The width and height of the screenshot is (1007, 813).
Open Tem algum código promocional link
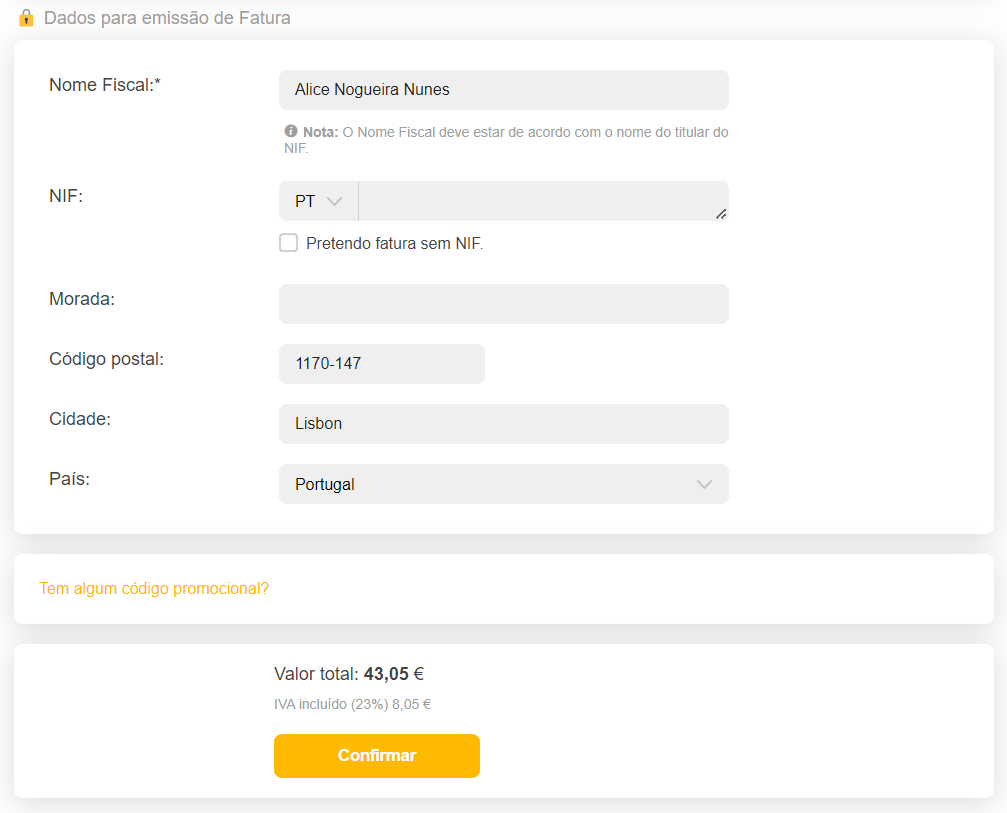pyautogui.click(x=154, y=588)
